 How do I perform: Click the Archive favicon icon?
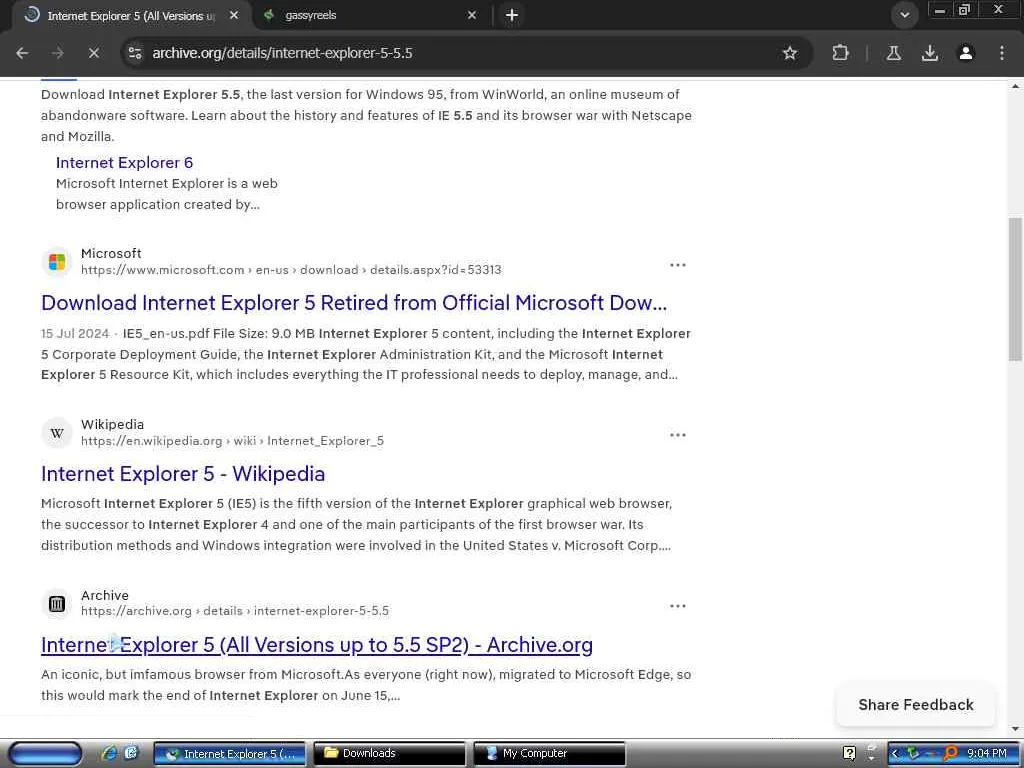tap(57, 603)
